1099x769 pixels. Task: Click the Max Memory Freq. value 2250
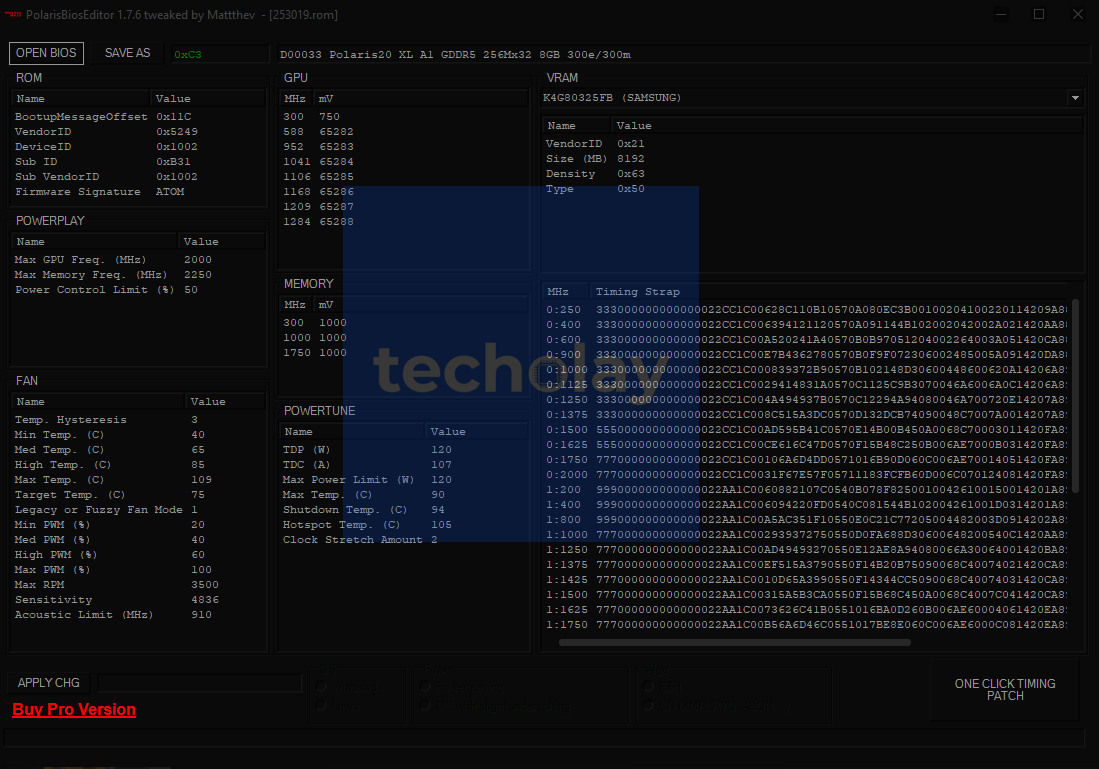coord(198,275)
